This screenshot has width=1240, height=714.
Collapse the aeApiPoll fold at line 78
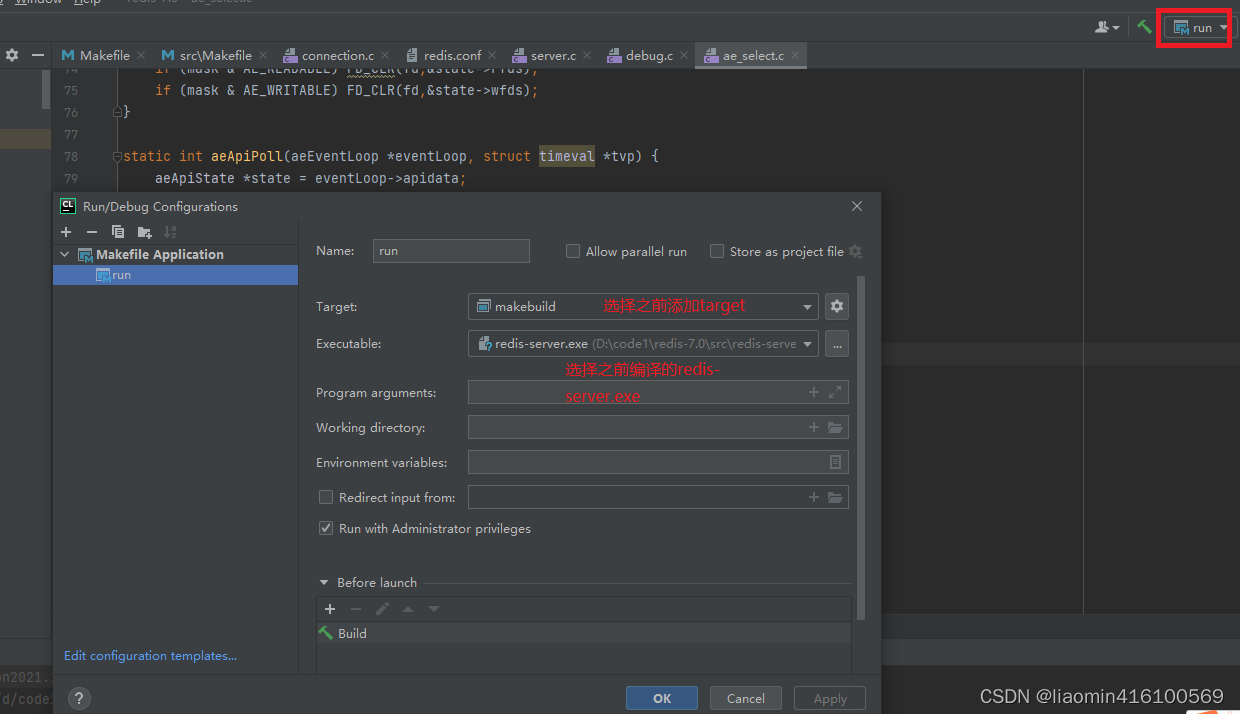[118, 156]
